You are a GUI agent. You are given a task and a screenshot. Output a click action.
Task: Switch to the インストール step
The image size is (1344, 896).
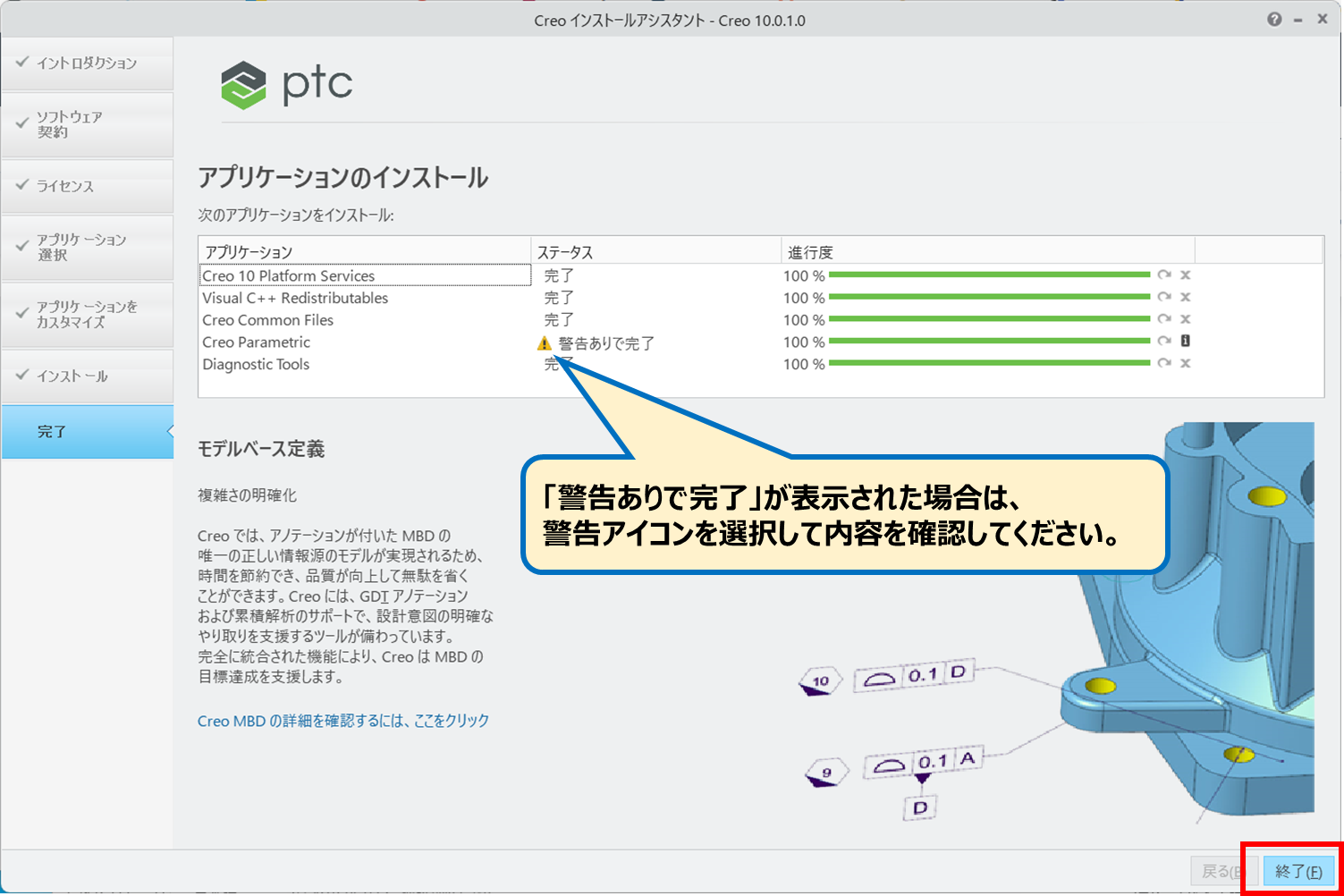point(87,376)
